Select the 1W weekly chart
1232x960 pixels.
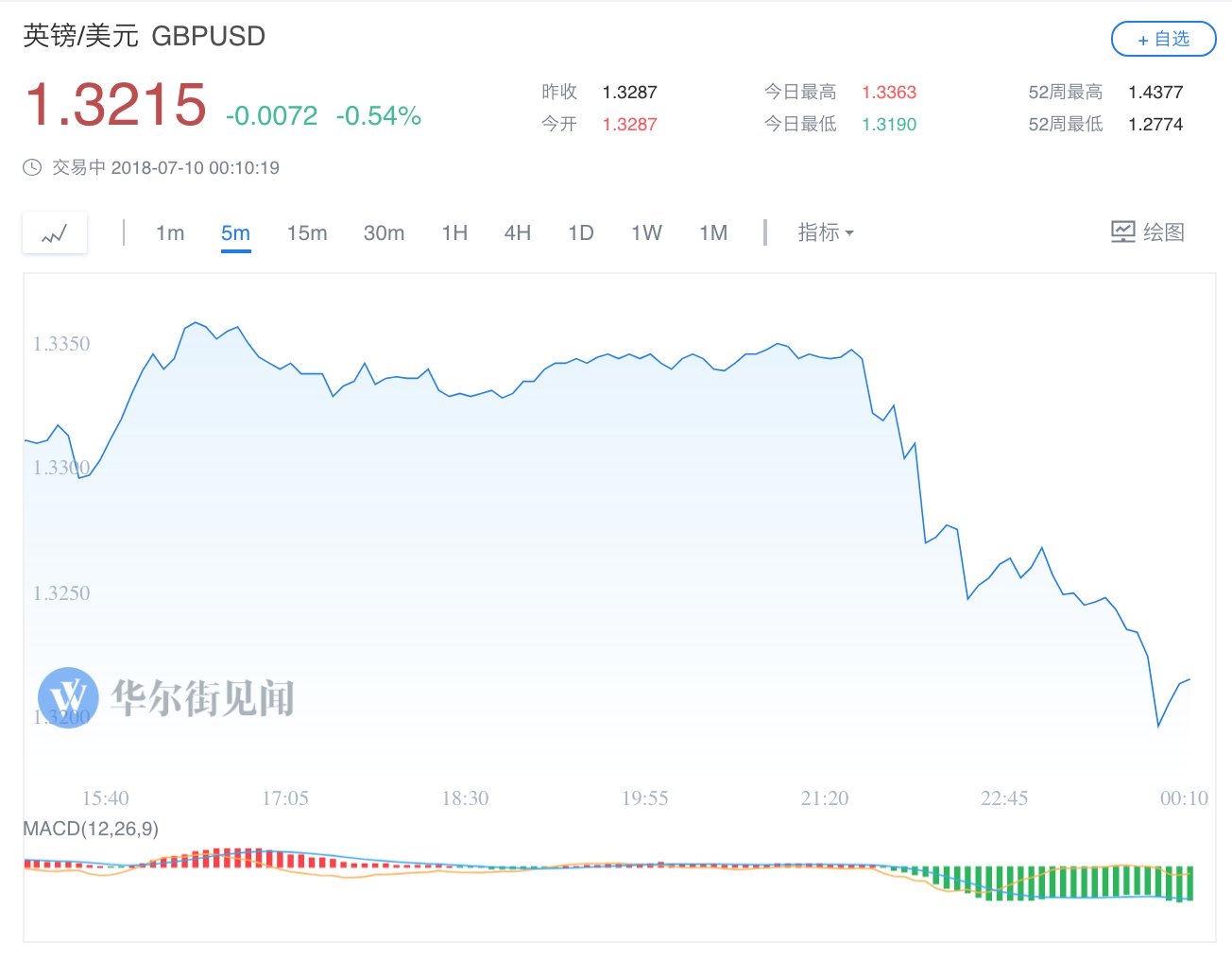point(646,233)
